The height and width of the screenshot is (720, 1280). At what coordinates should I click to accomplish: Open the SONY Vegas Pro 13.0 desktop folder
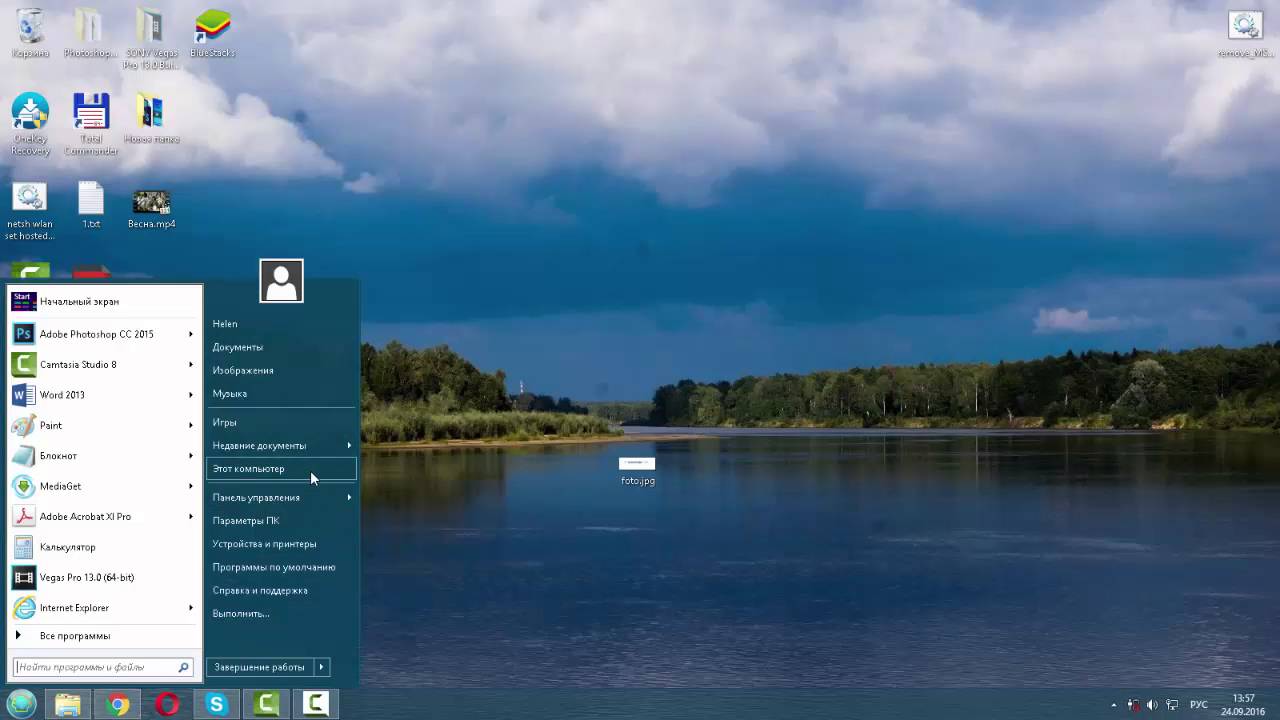click(x=151, y=39)
